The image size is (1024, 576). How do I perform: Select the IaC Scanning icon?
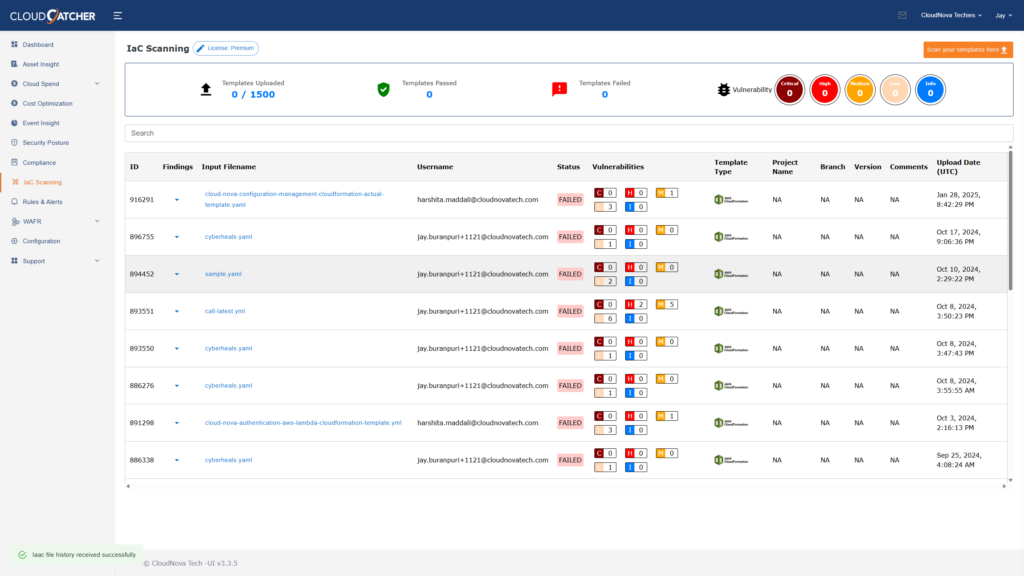[x=16, y=181]
